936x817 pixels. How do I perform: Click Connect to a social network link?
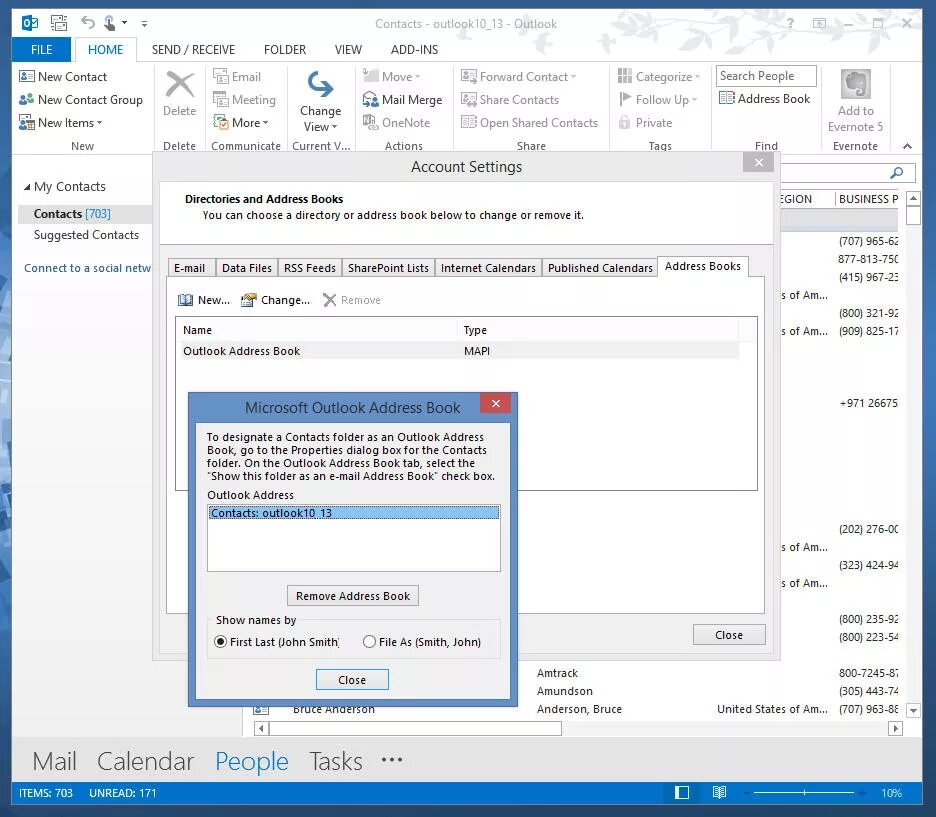pyautogui.click(x=87, y=268)
